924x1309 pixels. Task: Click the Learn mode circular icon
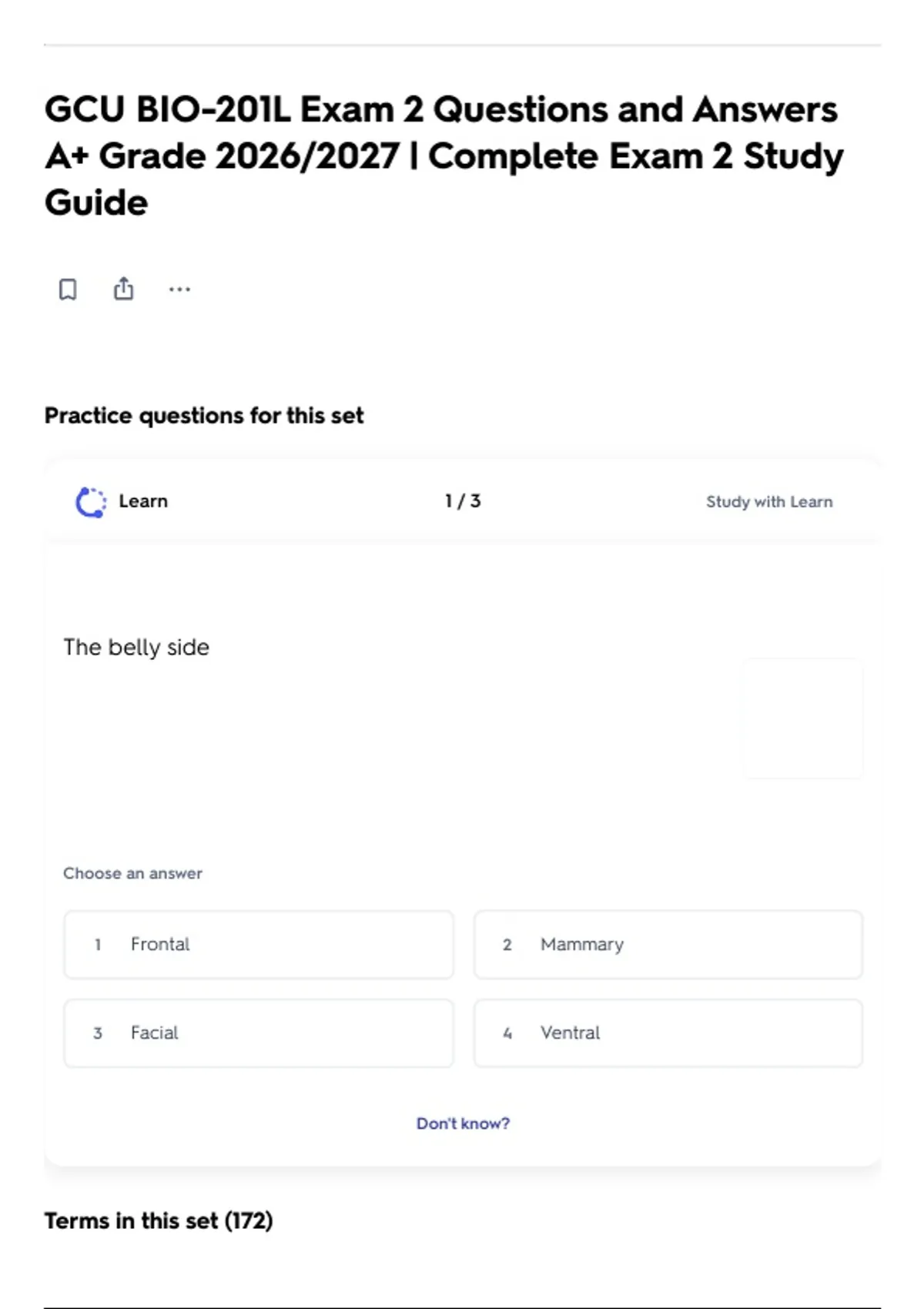point(91,502)
